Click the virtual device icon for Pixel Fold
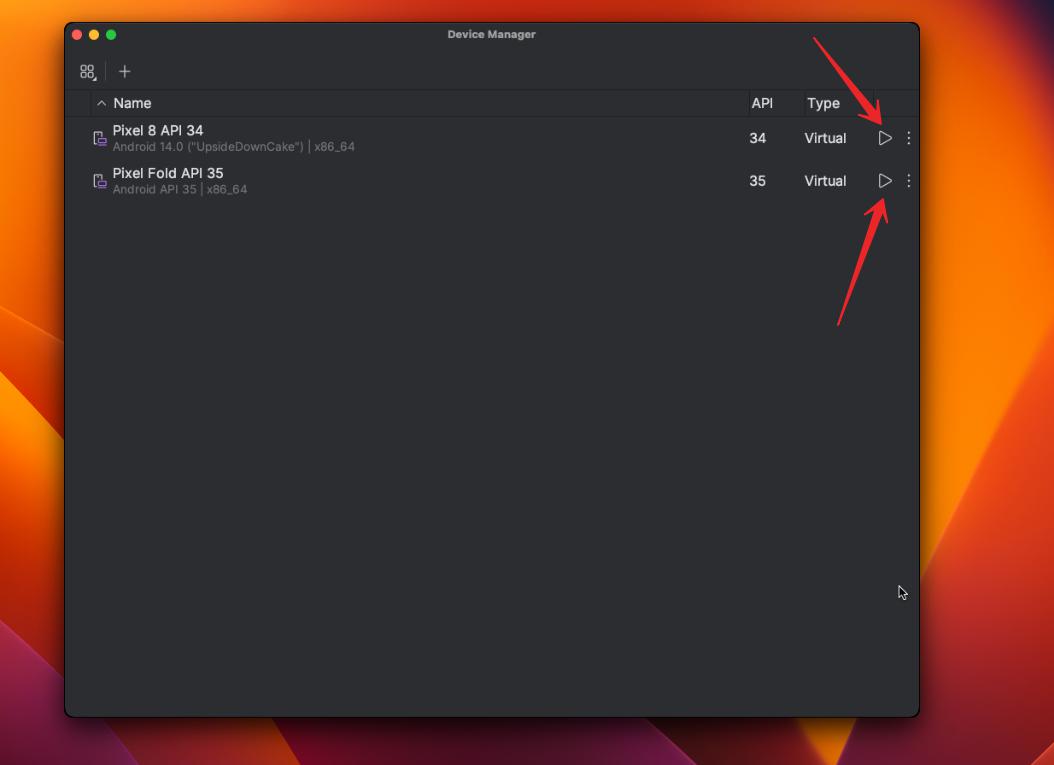 pyautogui.click(x=99, y=181)
